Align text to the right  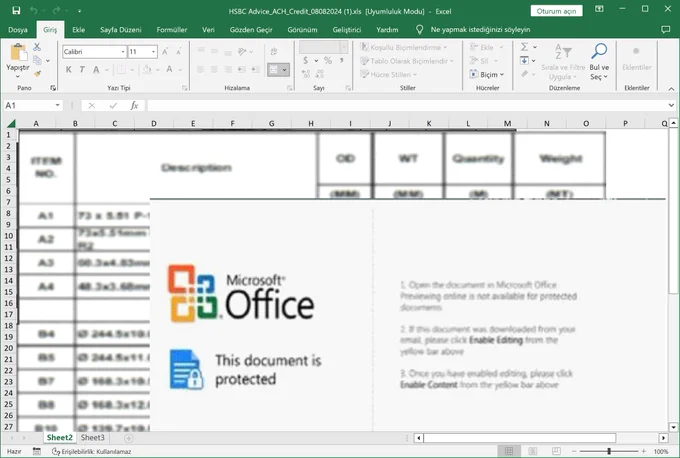(228, 69)
